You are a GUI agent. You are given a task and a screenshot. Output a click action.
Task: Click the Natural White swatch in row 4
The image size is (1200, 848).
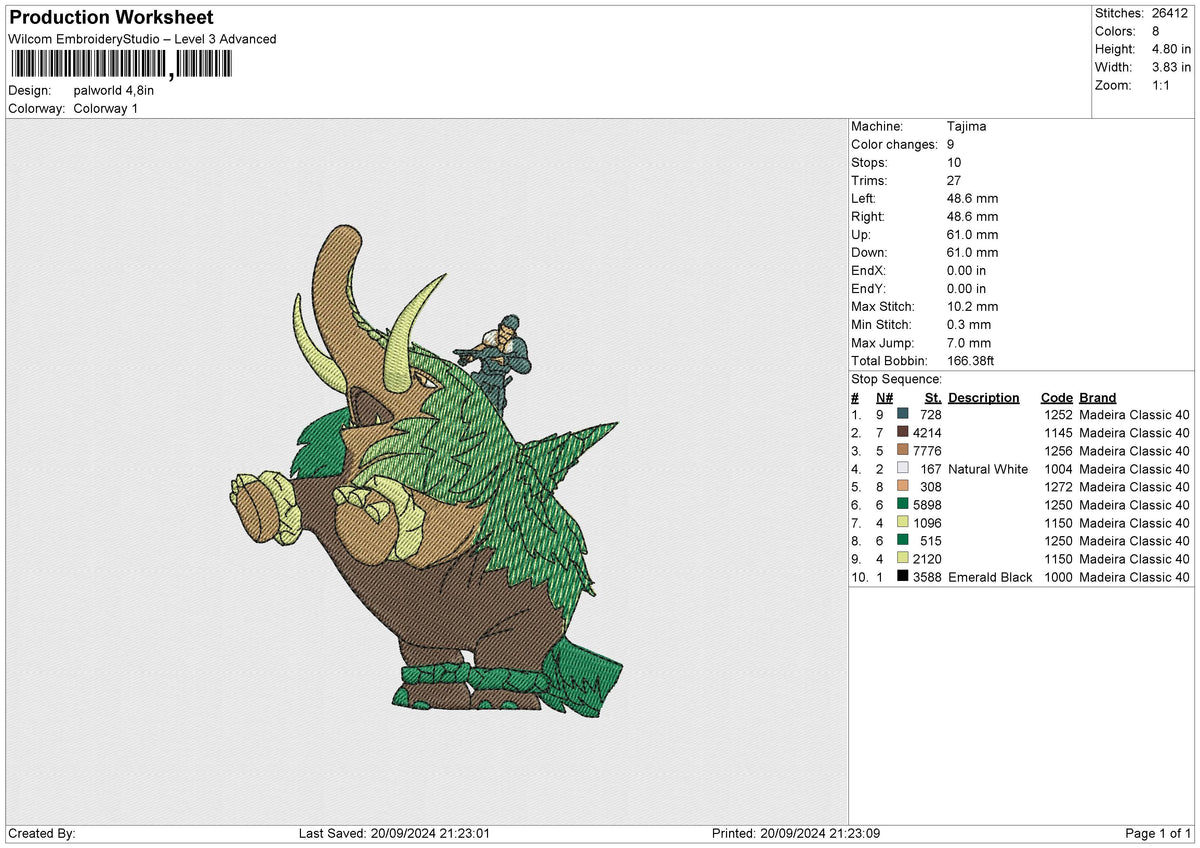[903, 469]
